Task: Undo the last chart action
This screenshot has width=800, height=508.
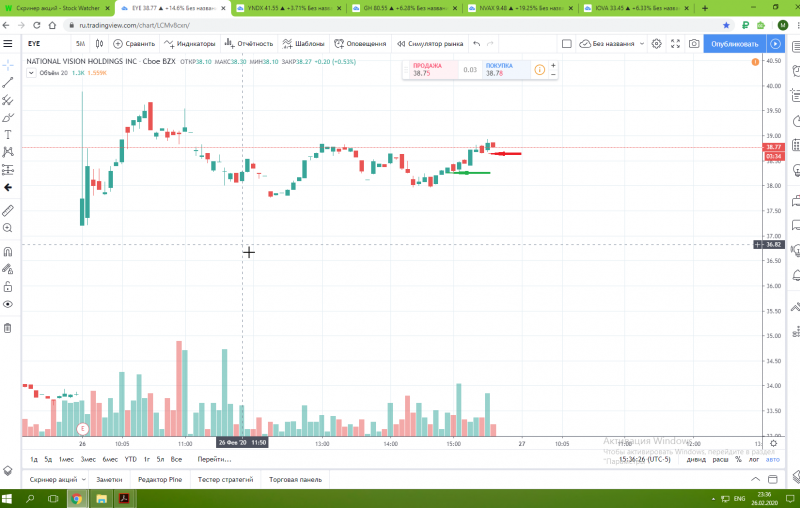Action: pyautogui.click(x=477, y=44)
